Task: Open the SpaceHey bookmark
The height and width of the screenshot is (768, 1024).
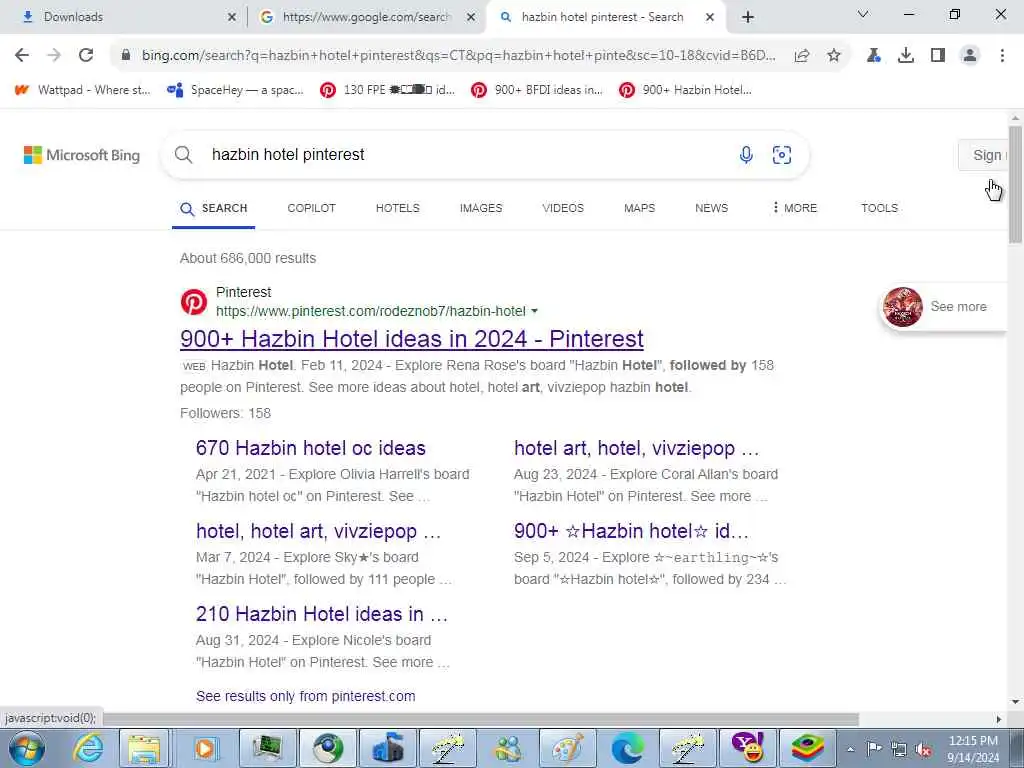Action: [236, 90]
